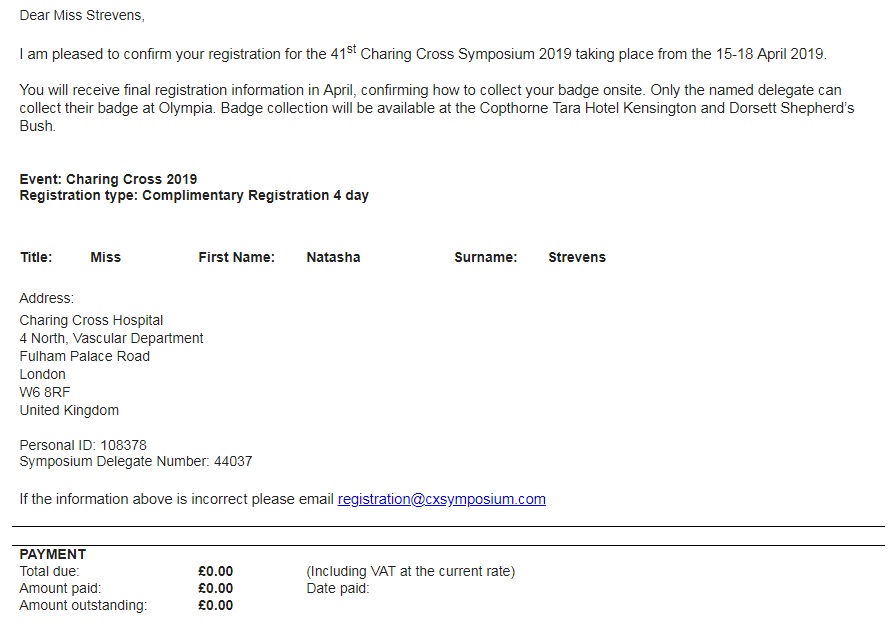This screenshot has height=629, width=893.
Task: Click the 'Date paid:' label
Action: coord(337,589)
